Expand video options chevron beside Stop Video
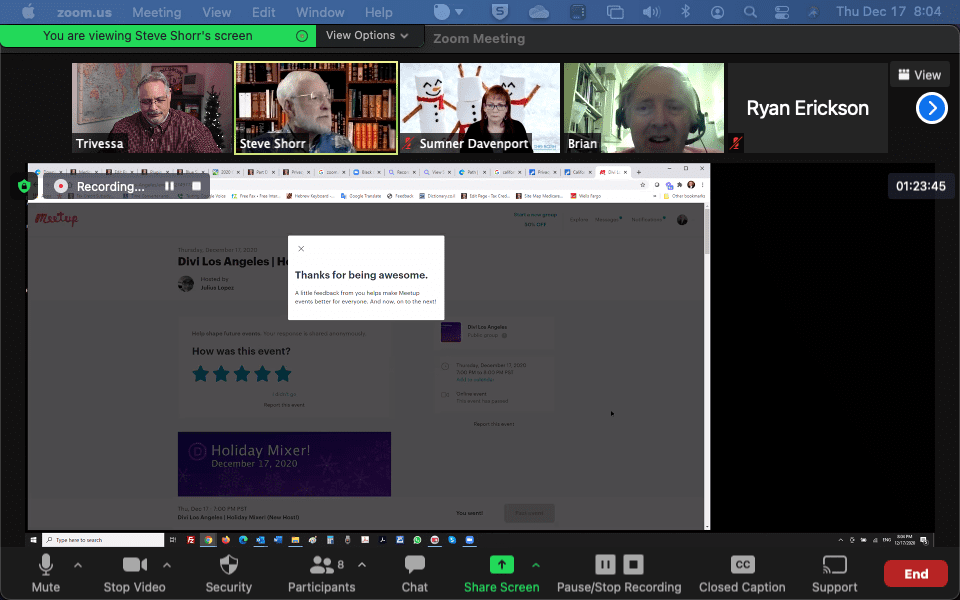The image size is (960, 600). (167, 565)
